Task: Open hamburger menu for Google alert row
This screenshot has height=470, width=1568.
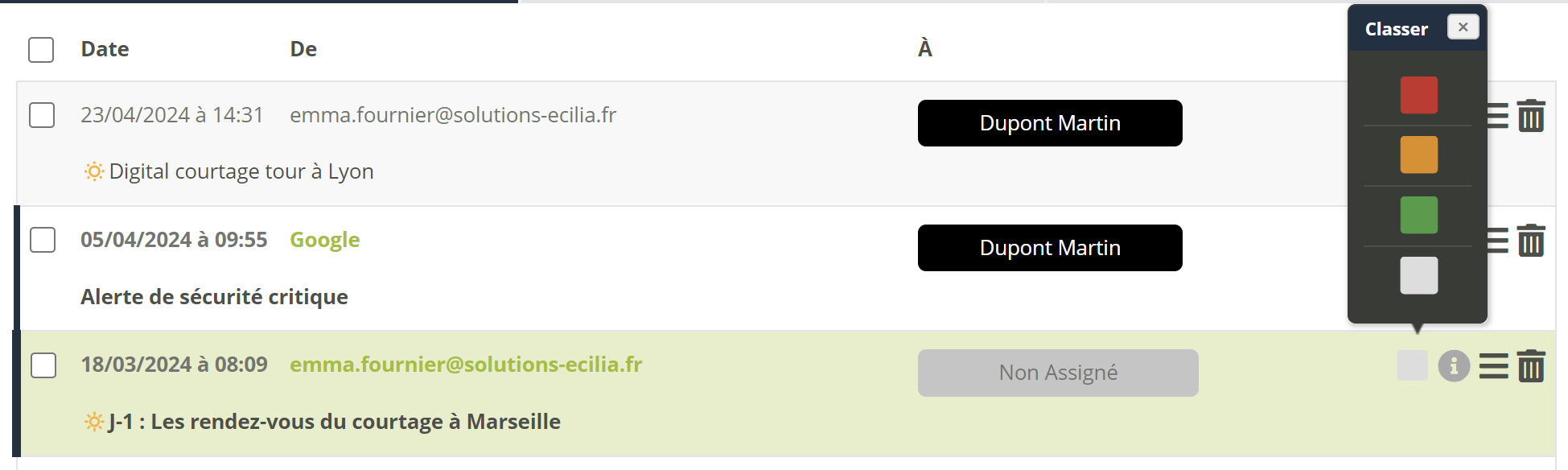Action: 1498,241
